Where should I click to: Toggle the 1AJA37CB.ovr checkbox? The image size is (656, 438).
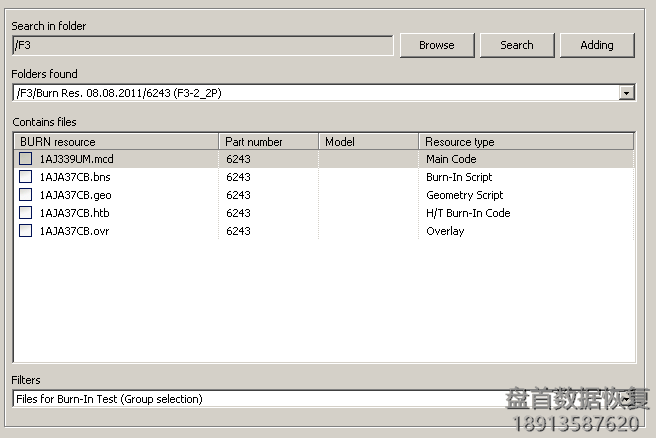(x=26, y=231)
